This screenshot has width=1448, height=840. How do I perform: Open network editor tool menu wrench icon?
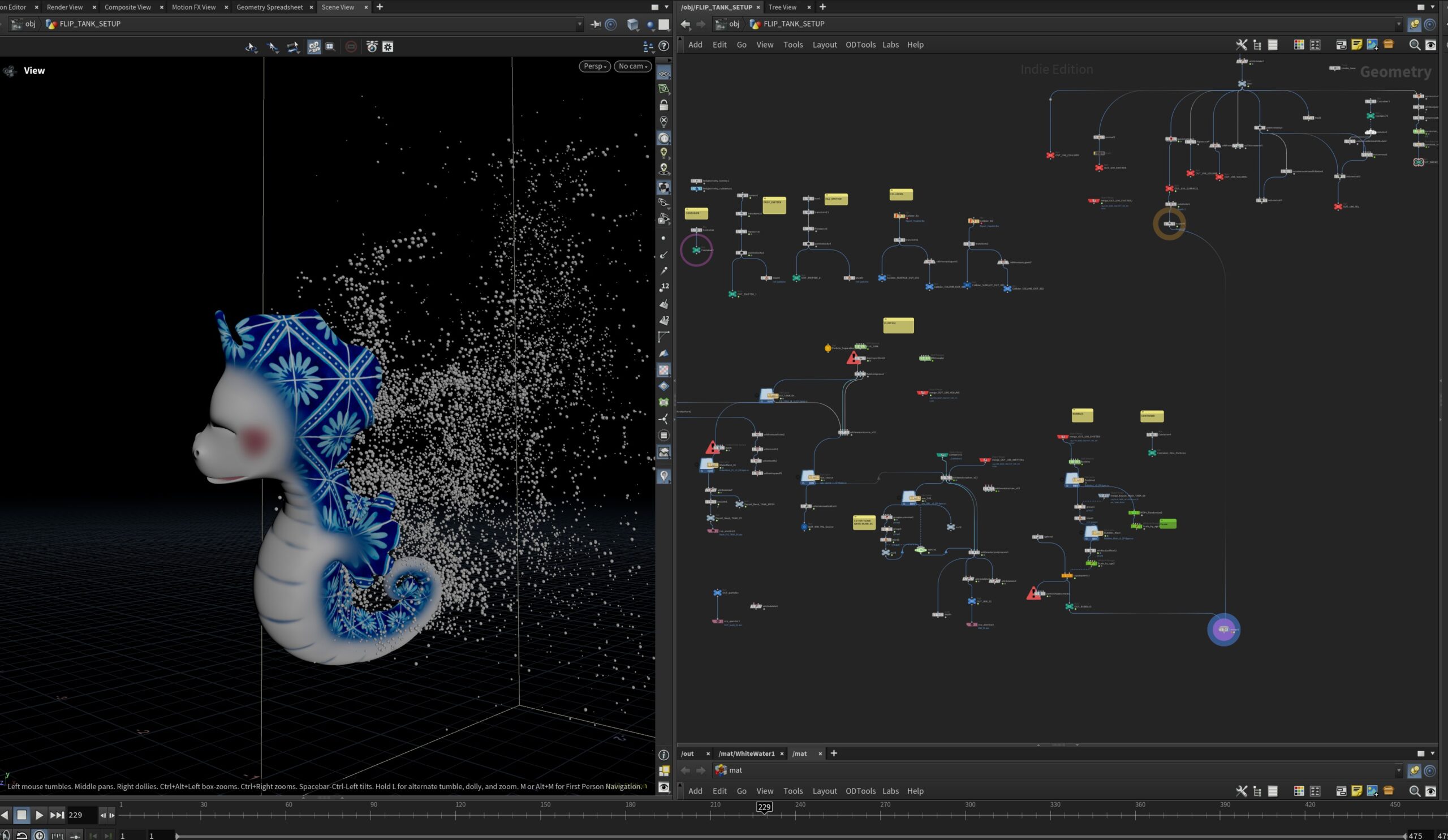click(1241, 45)
